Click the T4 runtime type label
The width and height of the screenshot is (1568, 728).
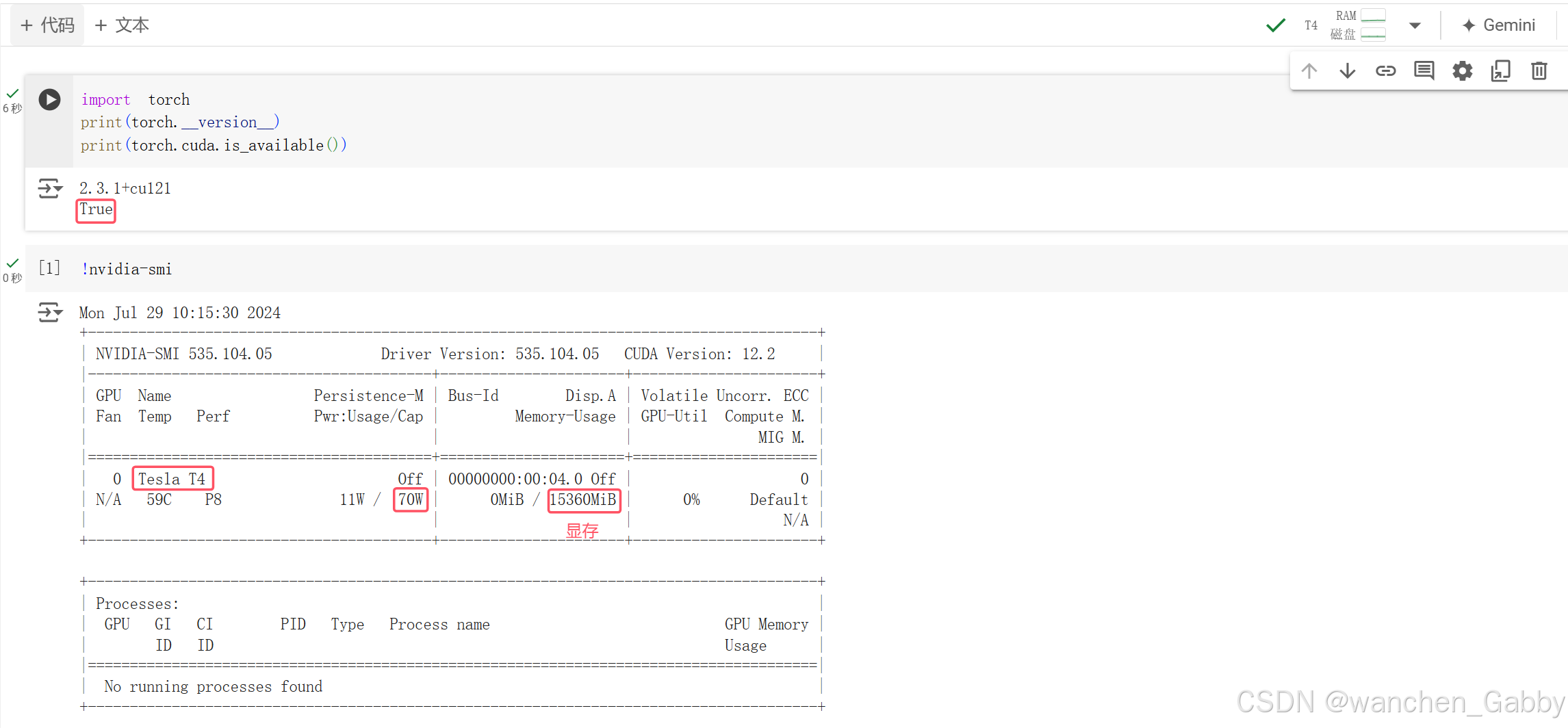pos(1311,25)
